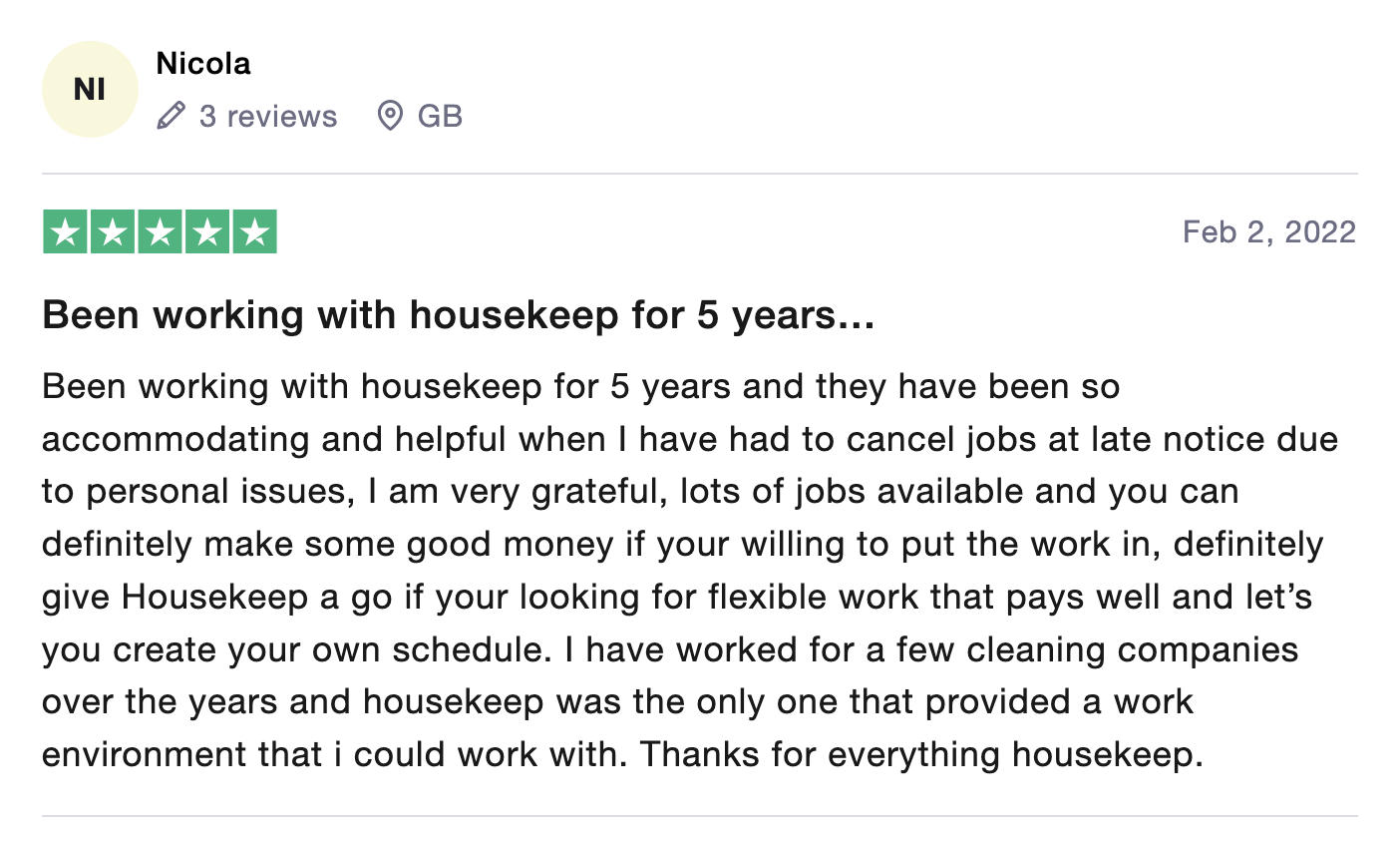The image size is (1400, 844).
Task: Click the fifth green rating star
Action: click(254, 232)
